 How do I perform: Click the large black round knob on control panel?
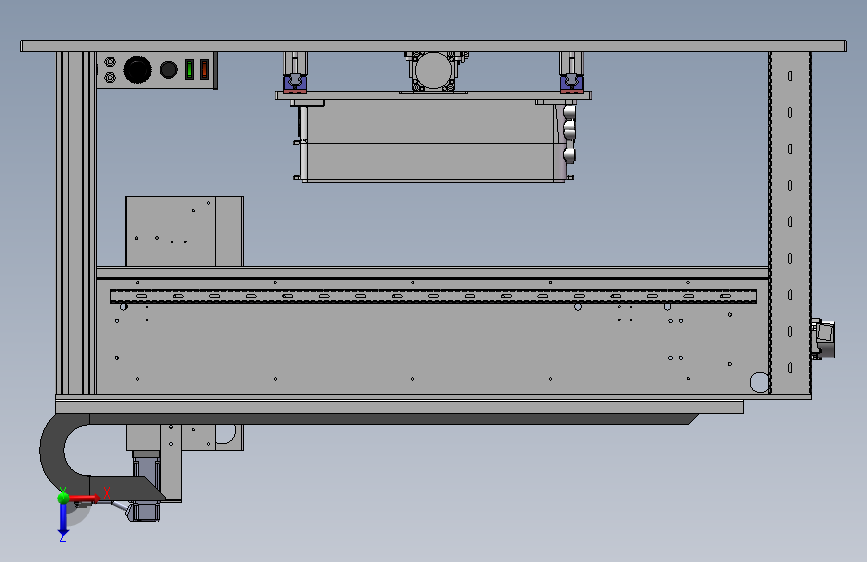(137, 70)
